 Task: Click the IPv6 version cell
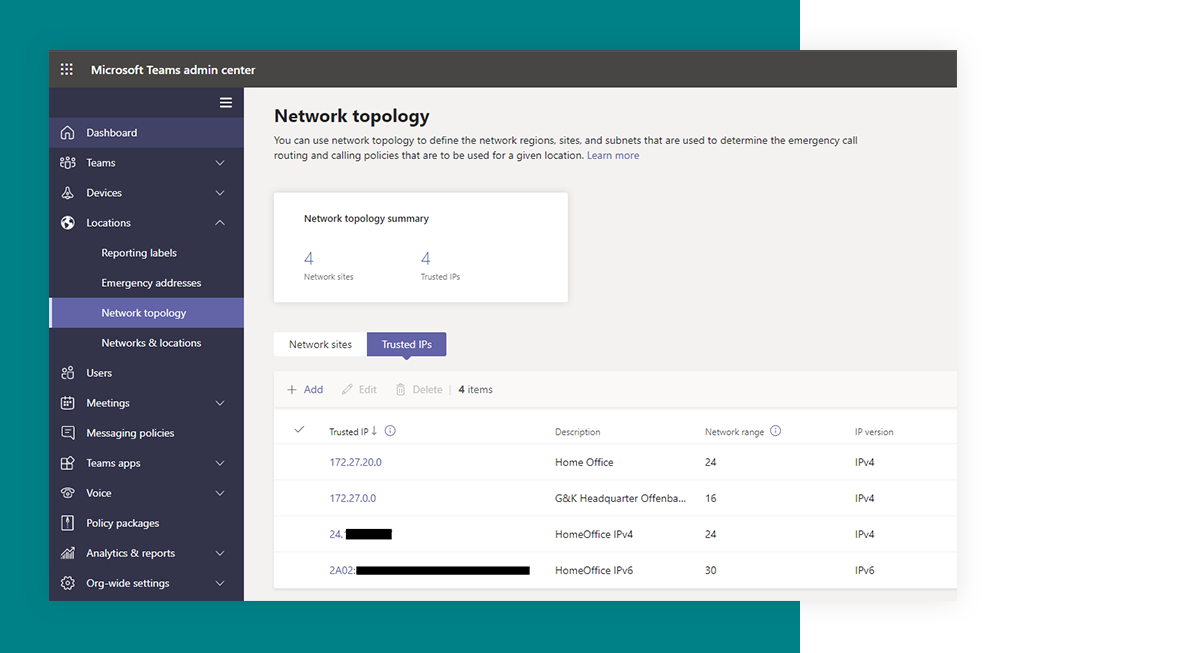click(865, 570)
